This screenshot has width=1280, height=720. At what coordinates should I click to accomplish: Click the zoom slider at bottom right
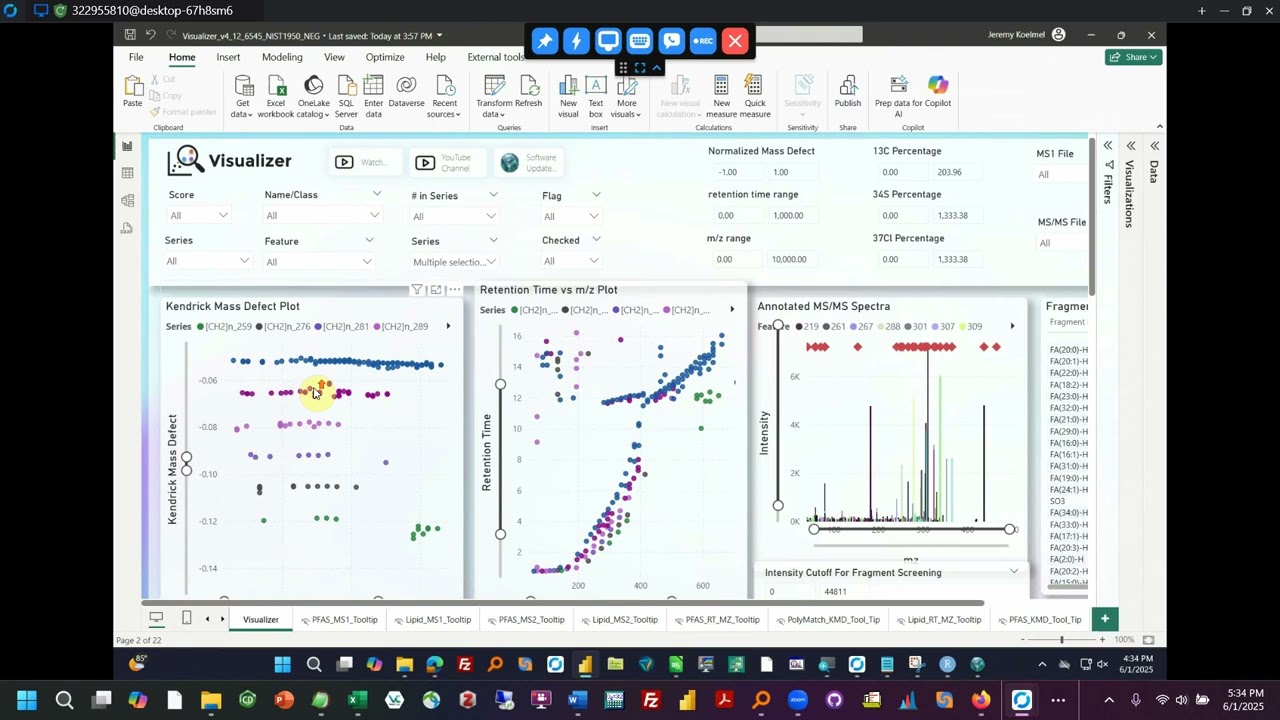click(1062, 640)
